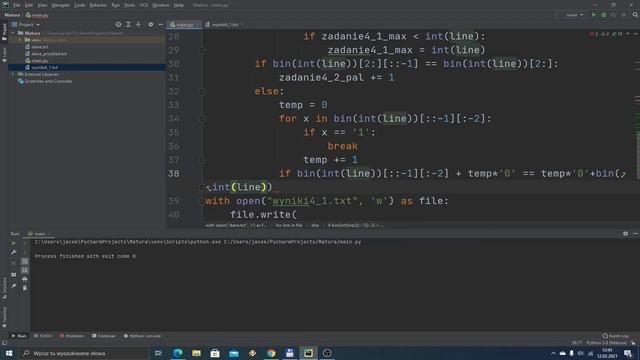Open Run panel settings gear
The width and height of the screenshot is (640, 360).
625,233
